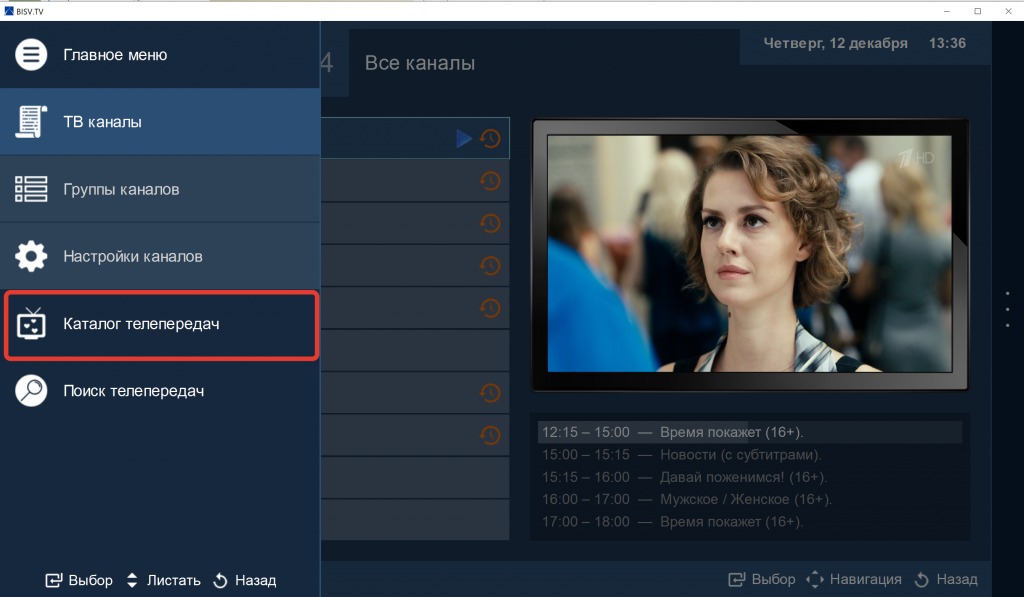
Task: Click the blue play arrow in first channel row
Action: coord(464,139)
